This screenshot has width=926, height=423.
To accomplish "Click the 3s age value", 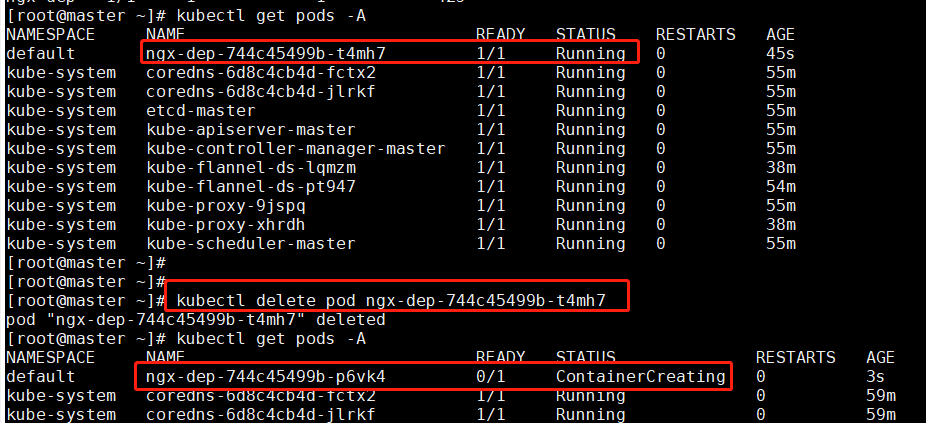I will [x=876, y=377].
